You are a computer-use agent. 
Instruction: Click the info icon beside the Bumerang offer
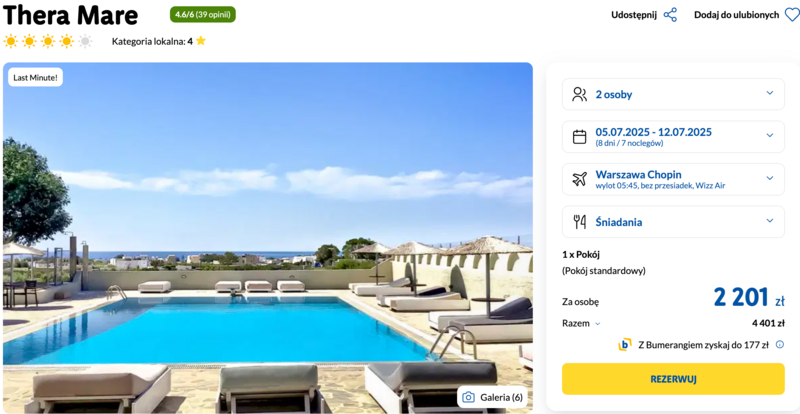780,345
